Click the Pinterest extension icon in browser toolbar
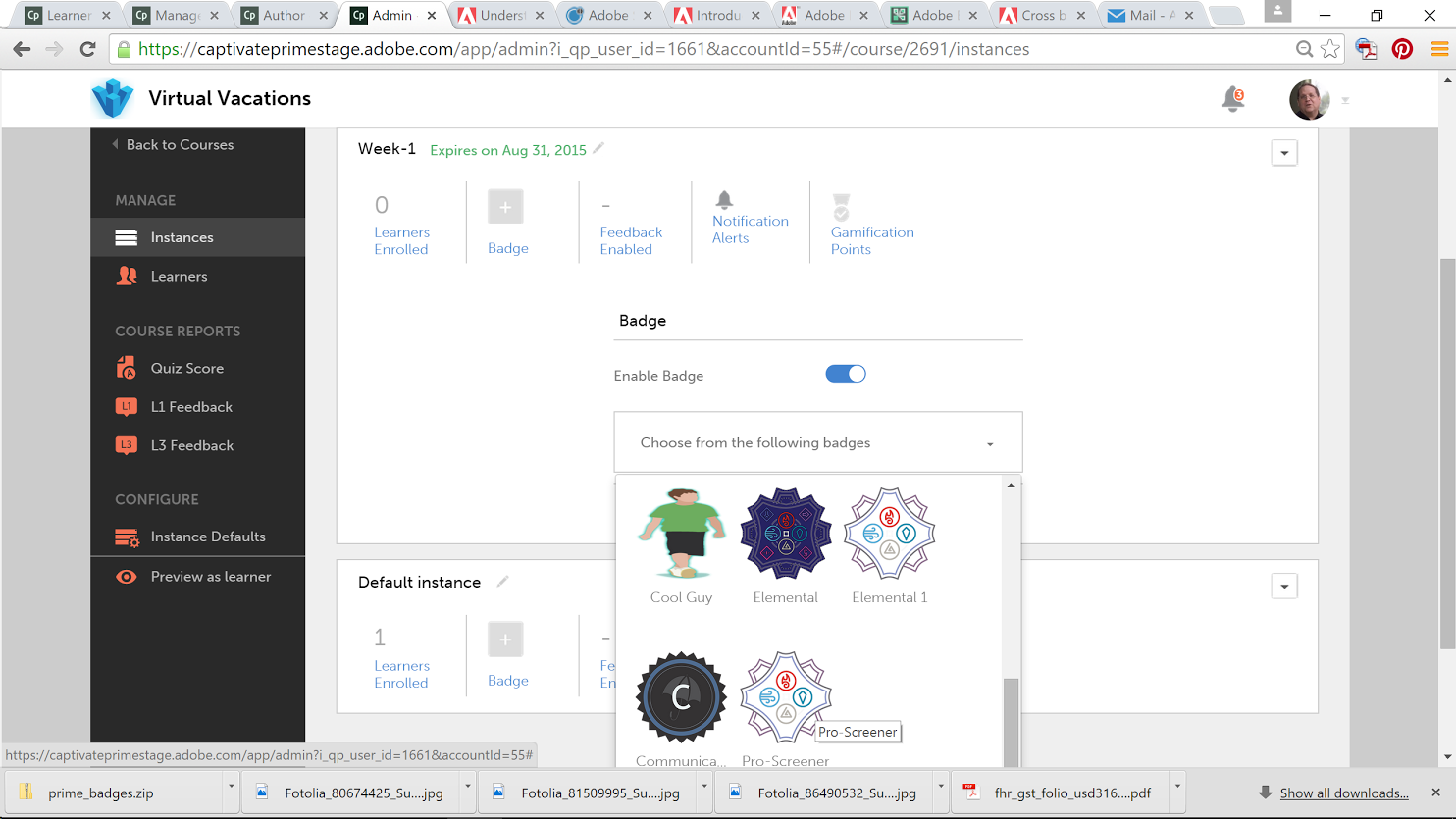Viewport: 1456px width, 819px height. (1402, 49)
